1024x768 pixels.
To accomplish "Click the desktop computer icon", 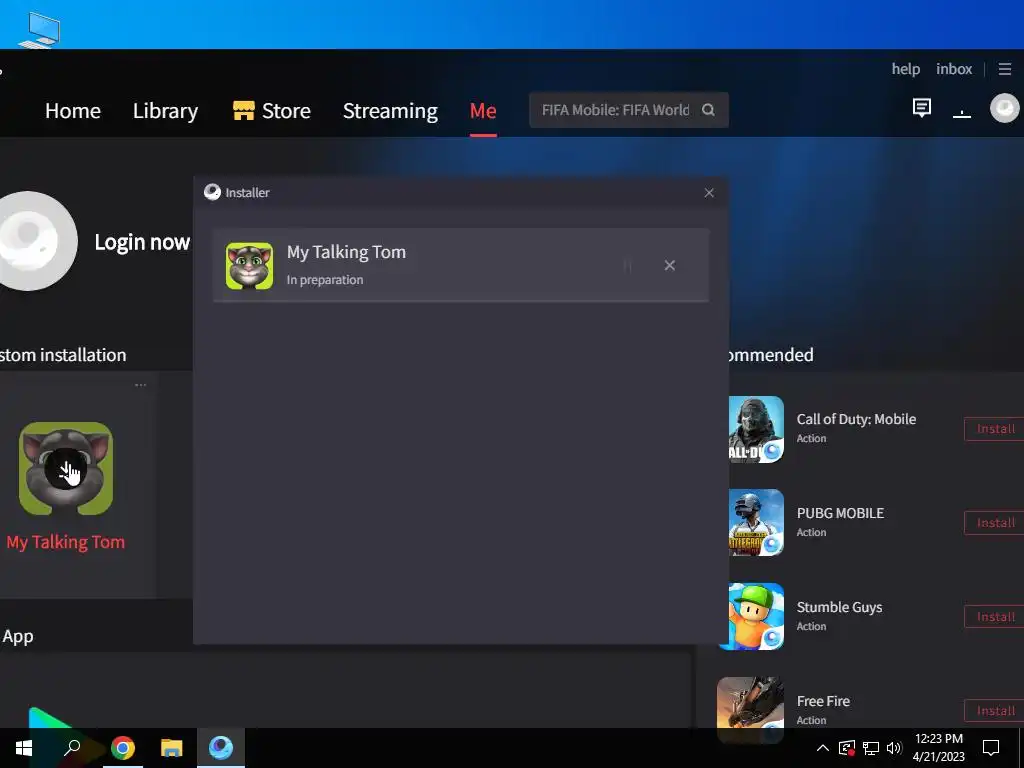I will (39, 30).
